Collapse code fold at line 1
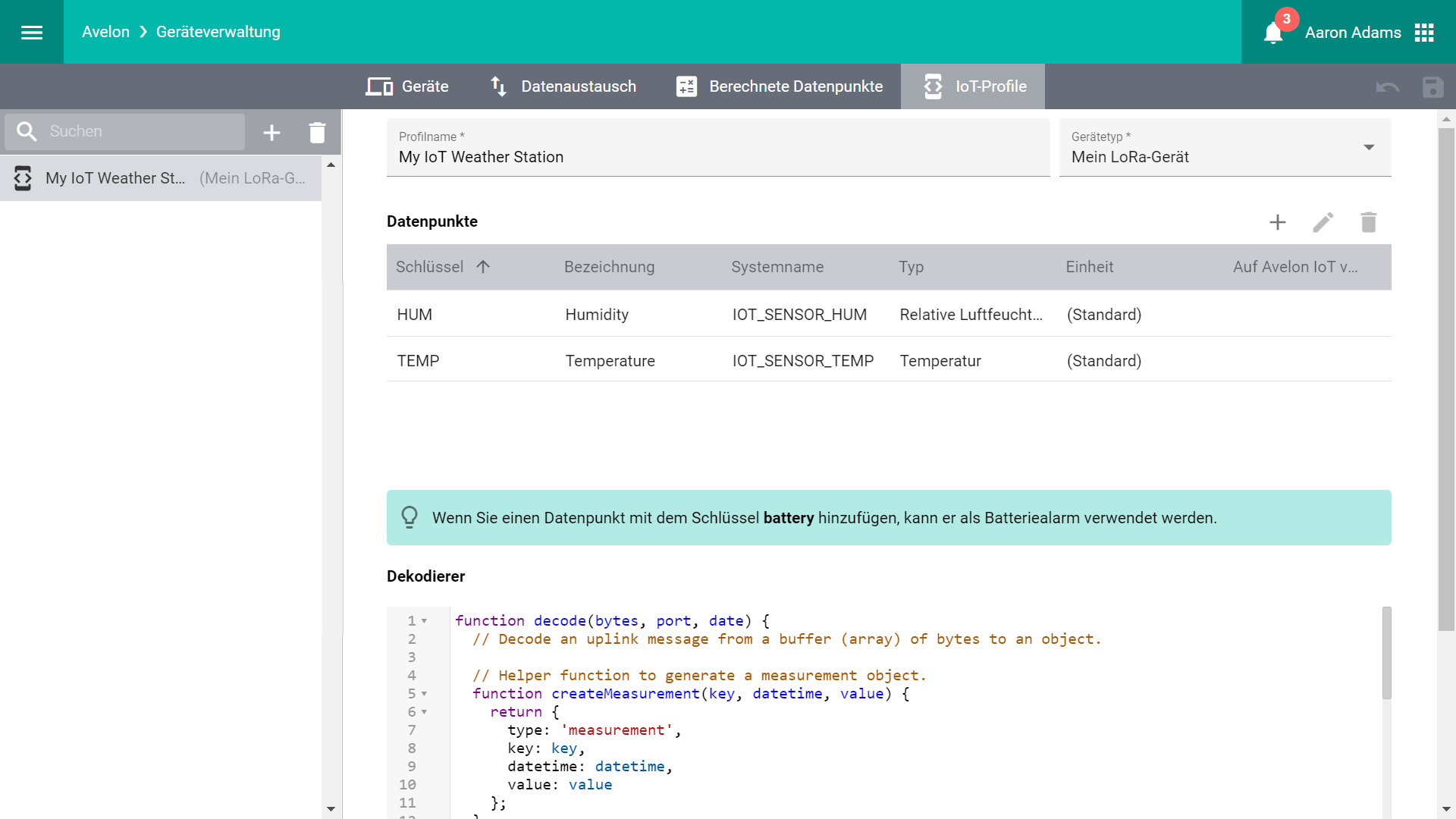Image resolution: width=1456 pixels, height=819 pixels. pos(424,621)
